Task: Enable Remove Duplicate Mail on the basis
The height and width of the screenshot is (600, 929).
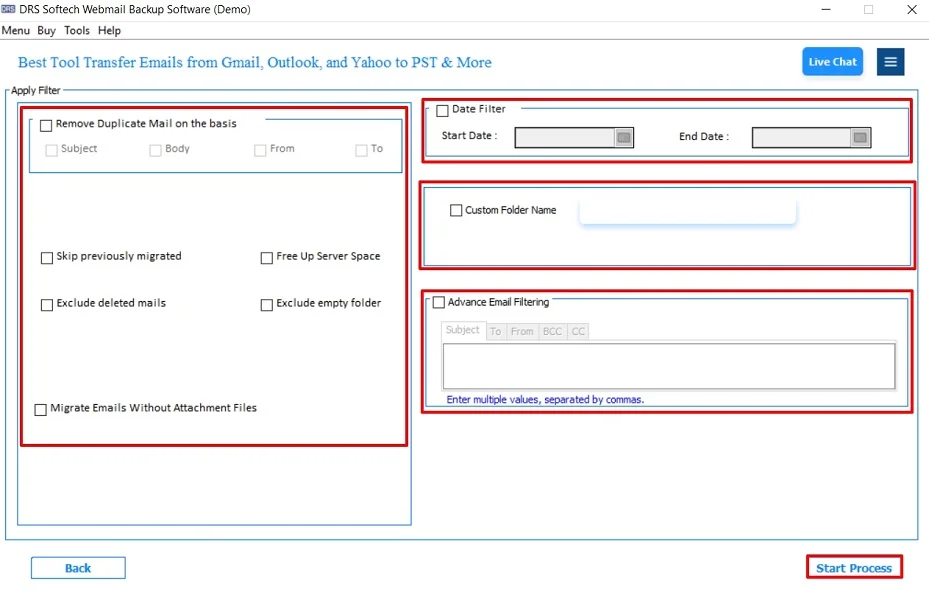Action: pos(45,125)
